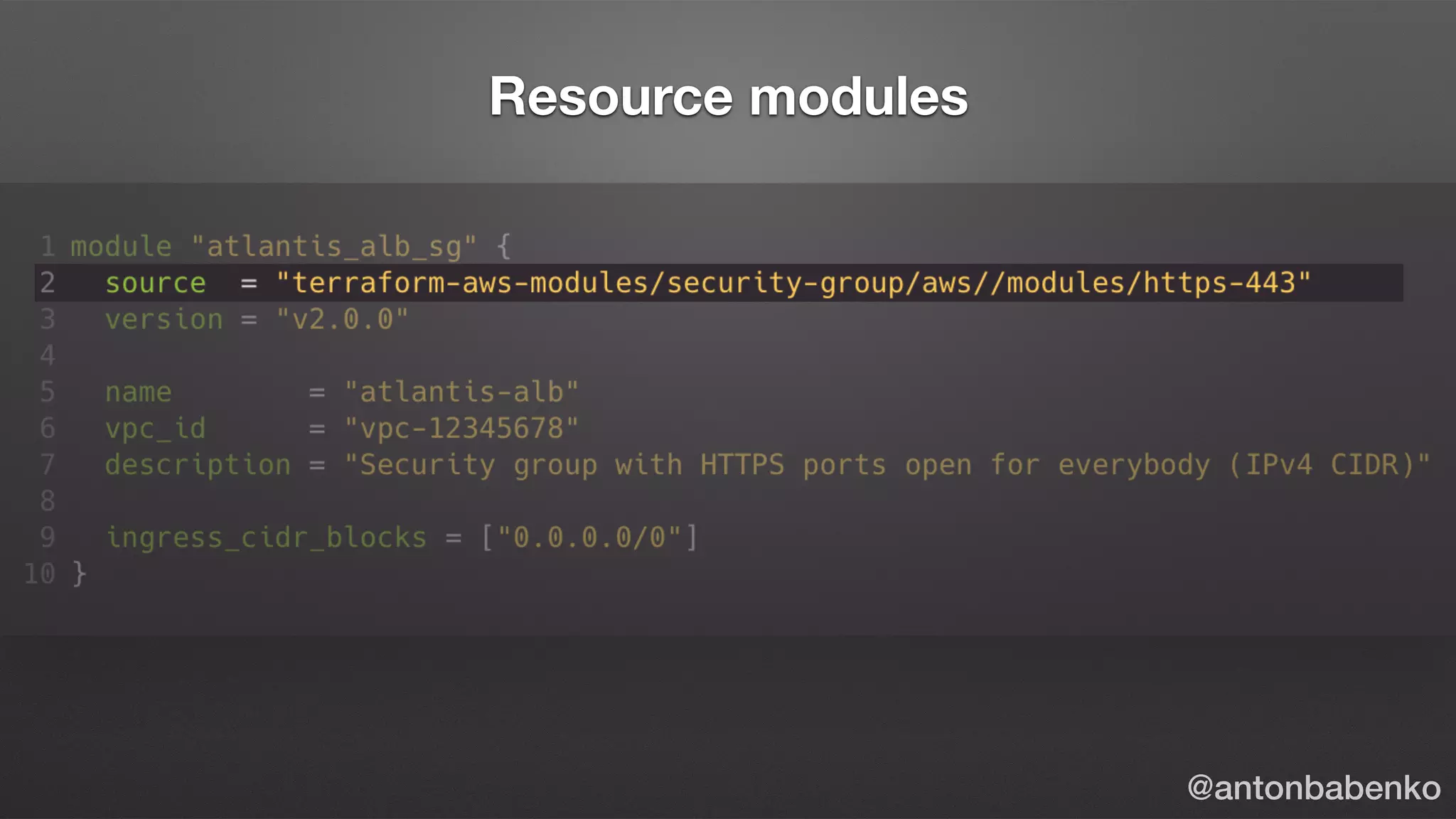The width and height of the screenshot is (1456, 819).
Task: Click the ["0.0.0.0/0"] CIDR value
Action: point(590,537)
